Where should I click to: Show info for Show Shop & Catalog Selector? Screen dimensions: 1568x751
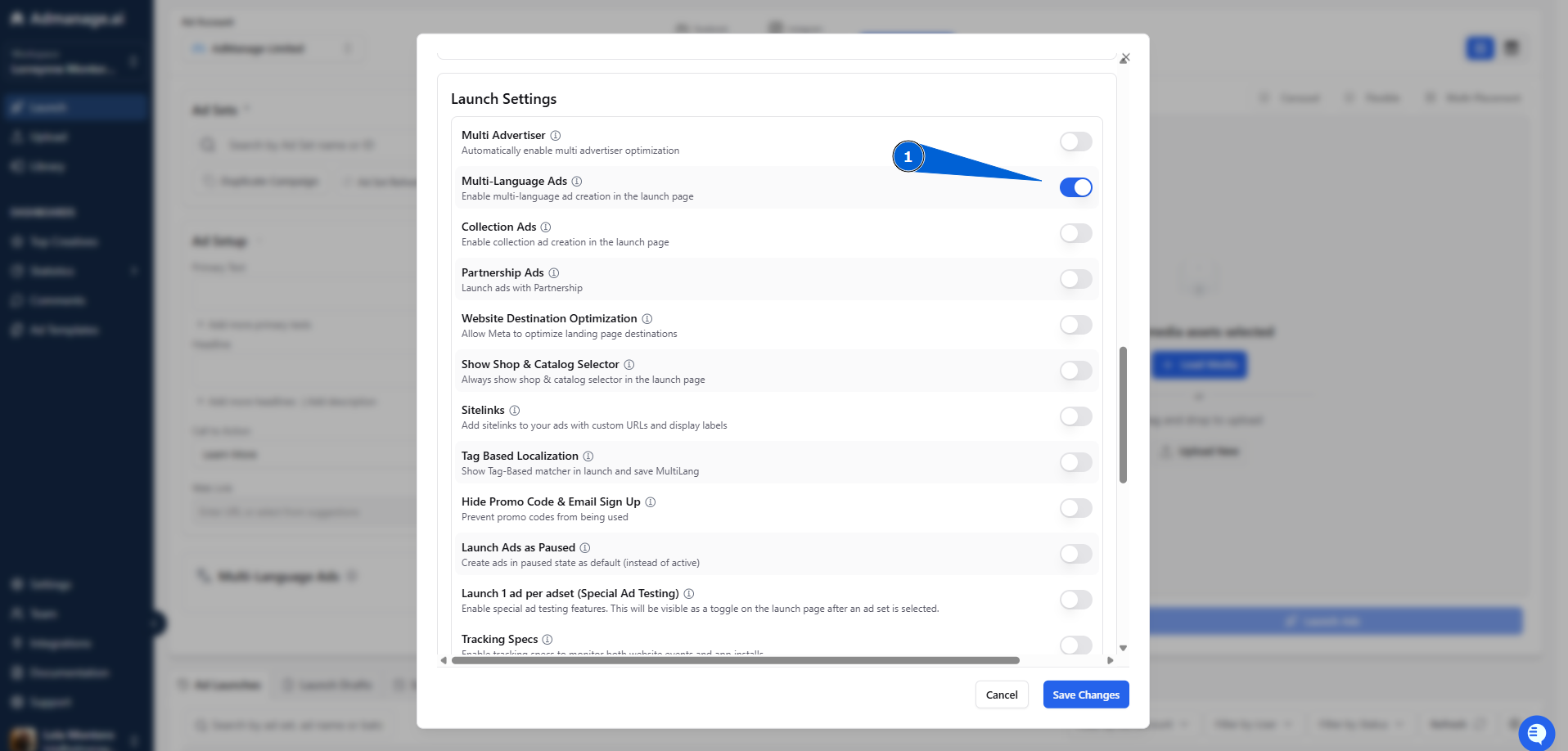tap(629, 365)
